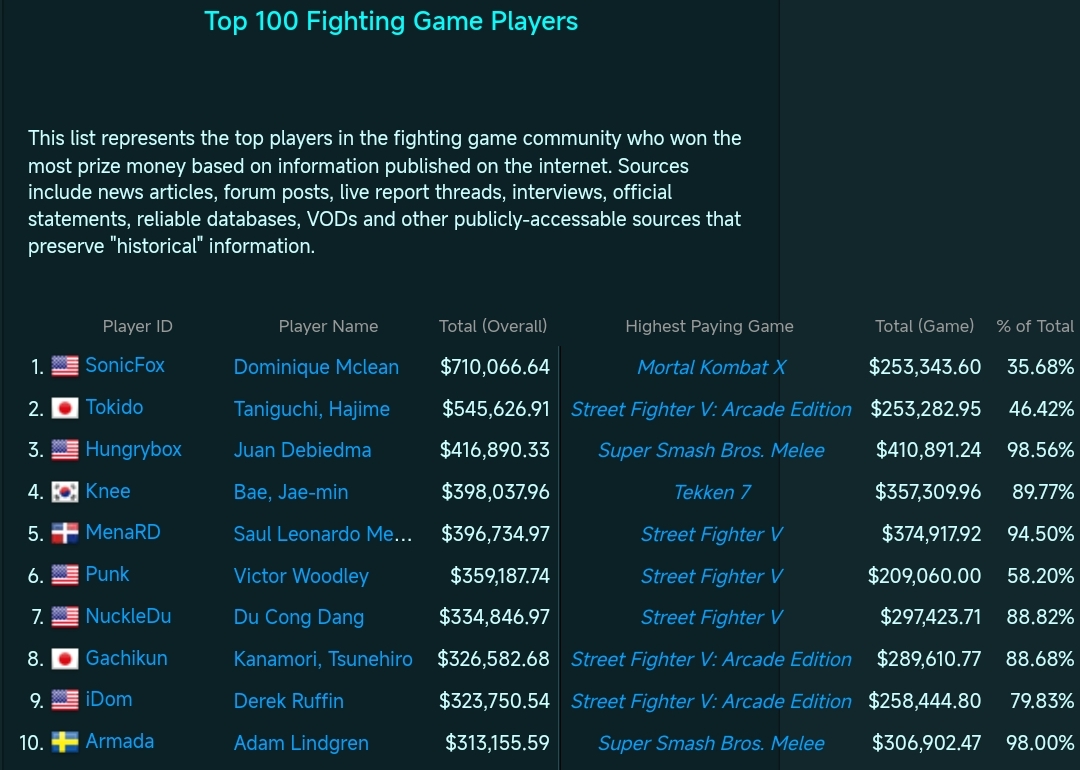
Task: Open Punk's Street Fighter V link
Action: click(x=711, y=576)
